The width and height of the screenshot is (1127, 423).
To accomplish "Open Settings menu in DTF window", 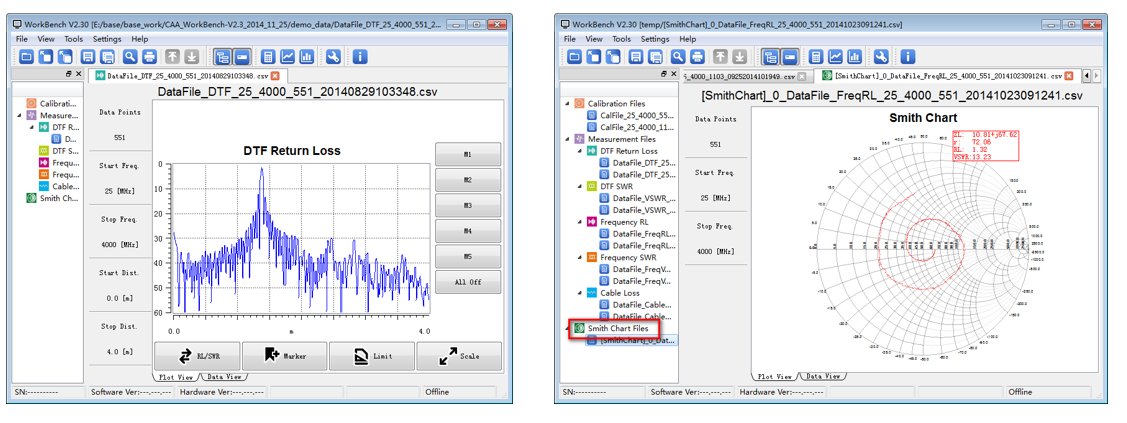I will pos(107,39).
